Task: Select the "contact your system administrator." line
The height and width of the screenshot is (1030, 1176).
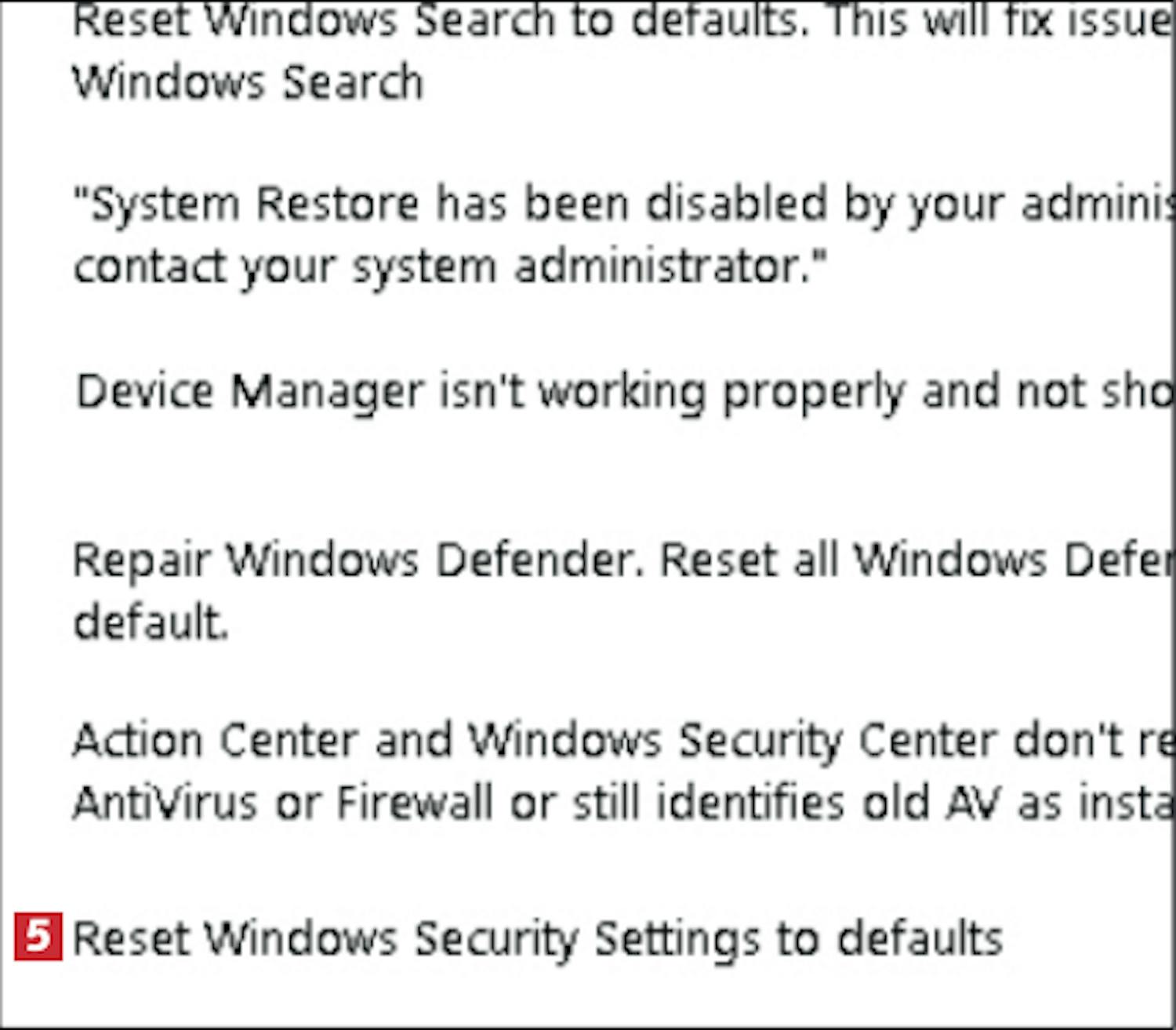Action: pos(450,267)
